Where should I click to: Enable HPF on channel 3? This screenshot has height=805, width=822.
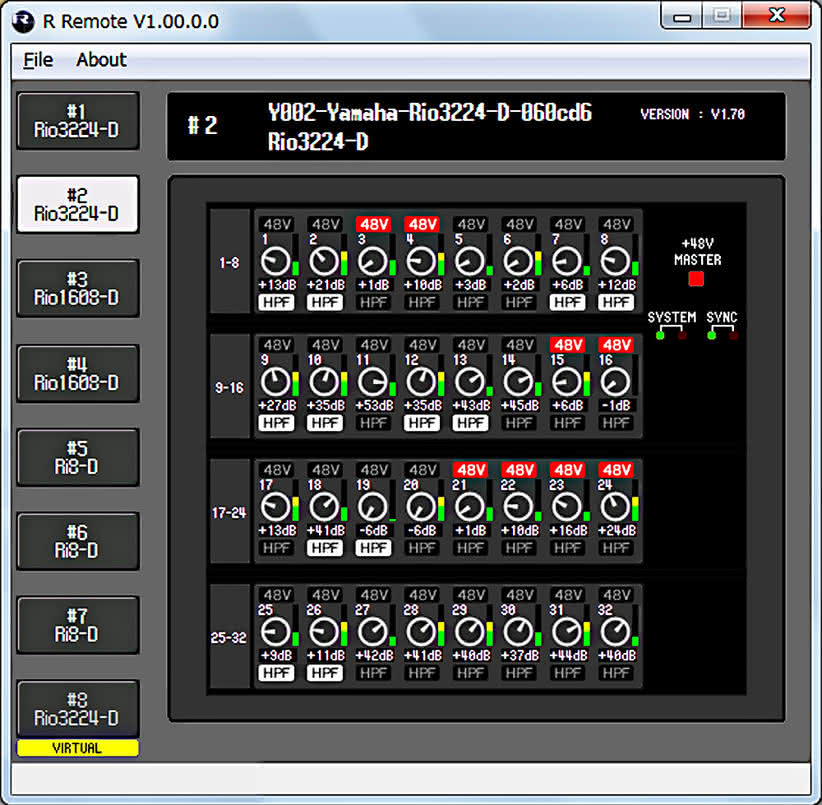(373, 302)
